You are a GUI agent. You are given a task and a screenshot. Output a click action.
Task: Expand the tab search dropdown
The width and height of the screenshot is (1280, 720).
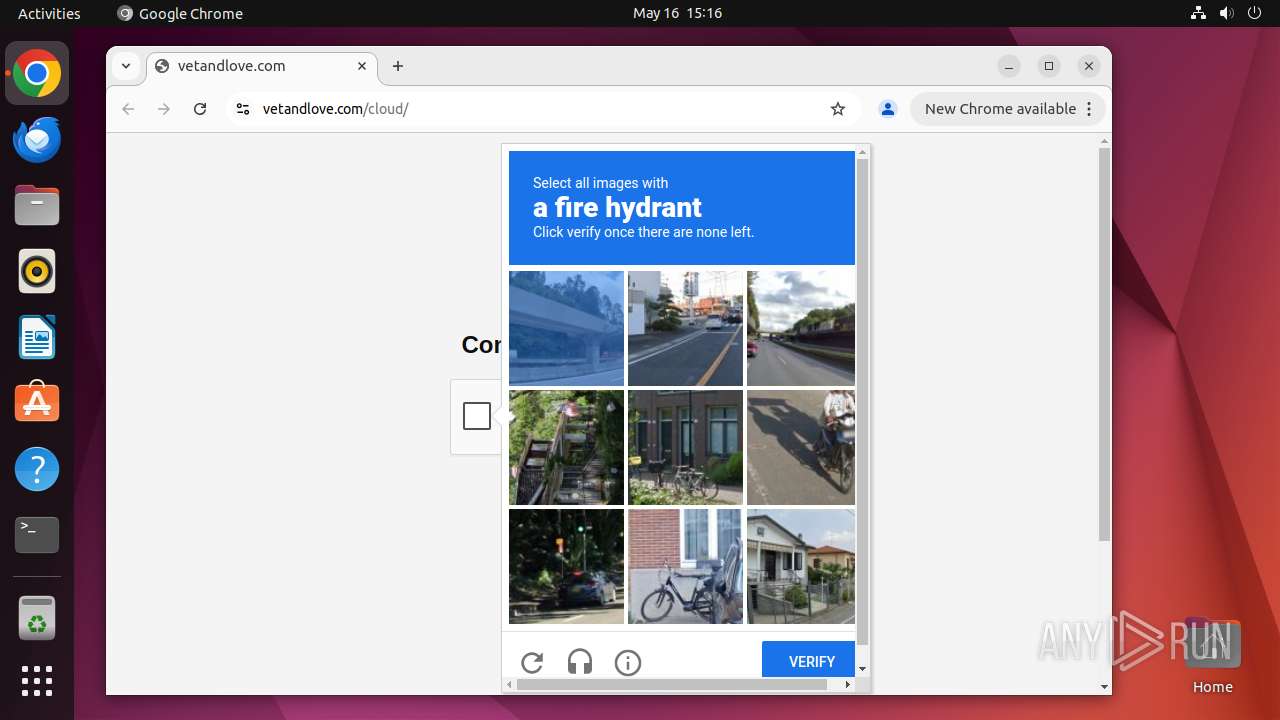(126, 66)
